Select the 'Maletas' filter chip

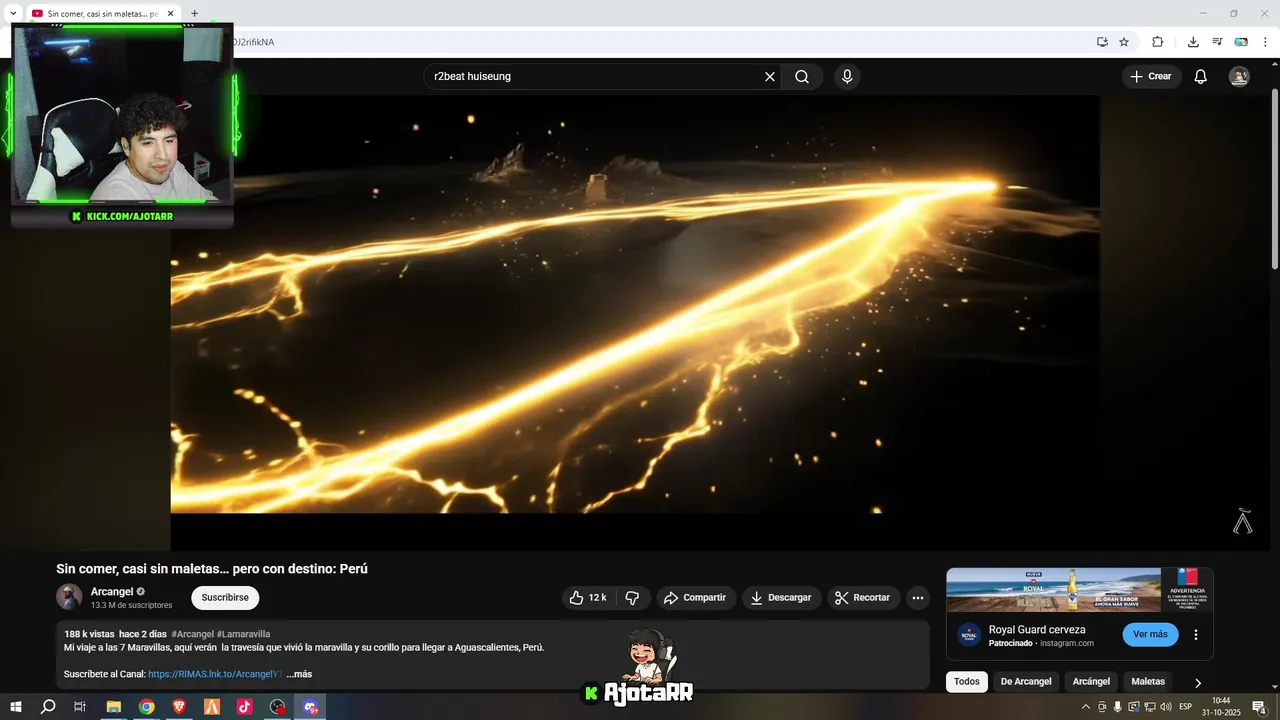(1148, 682)
